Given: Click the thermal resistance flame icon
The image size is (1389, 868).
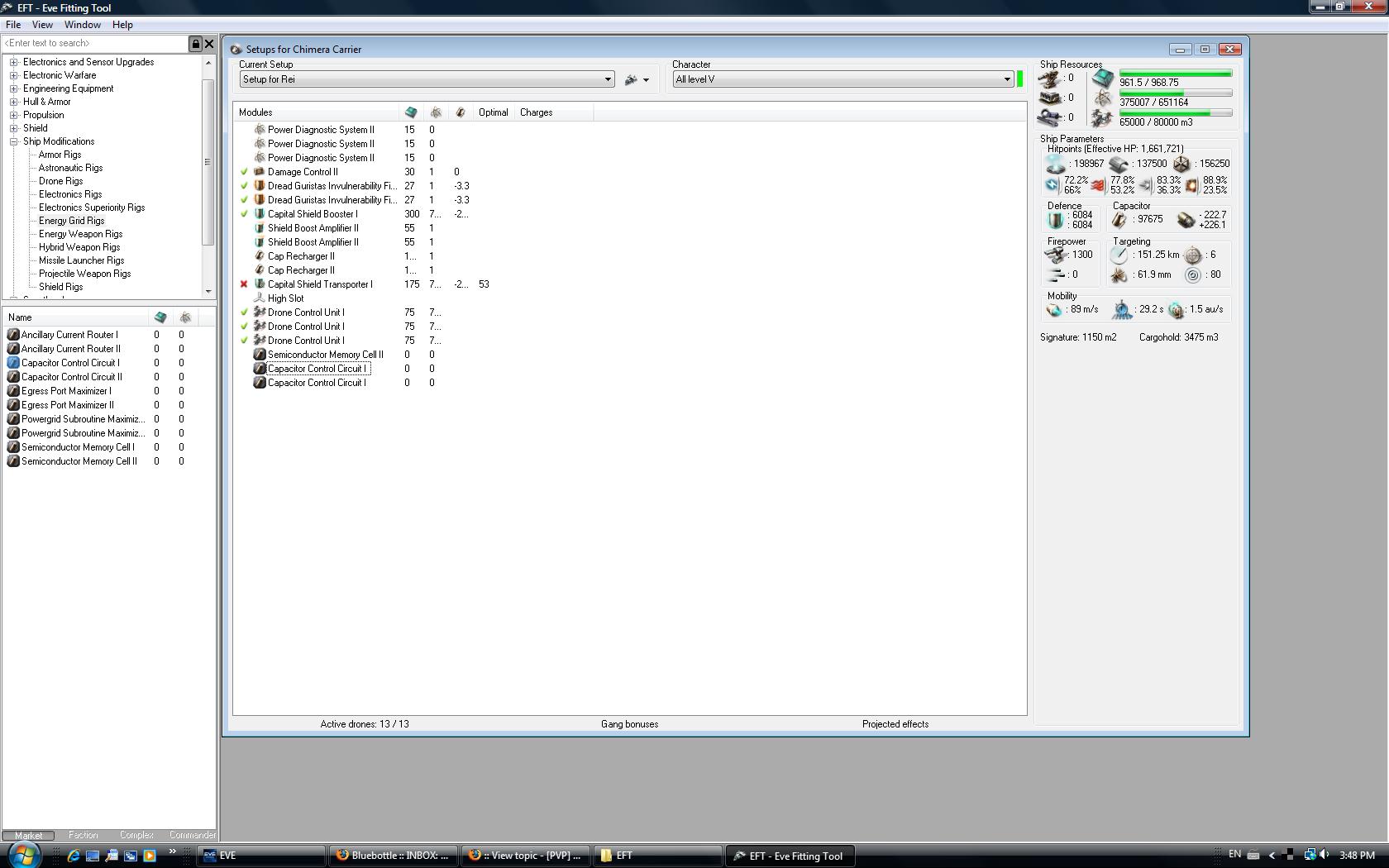Looking at the screenshot, I should 1098,185.
